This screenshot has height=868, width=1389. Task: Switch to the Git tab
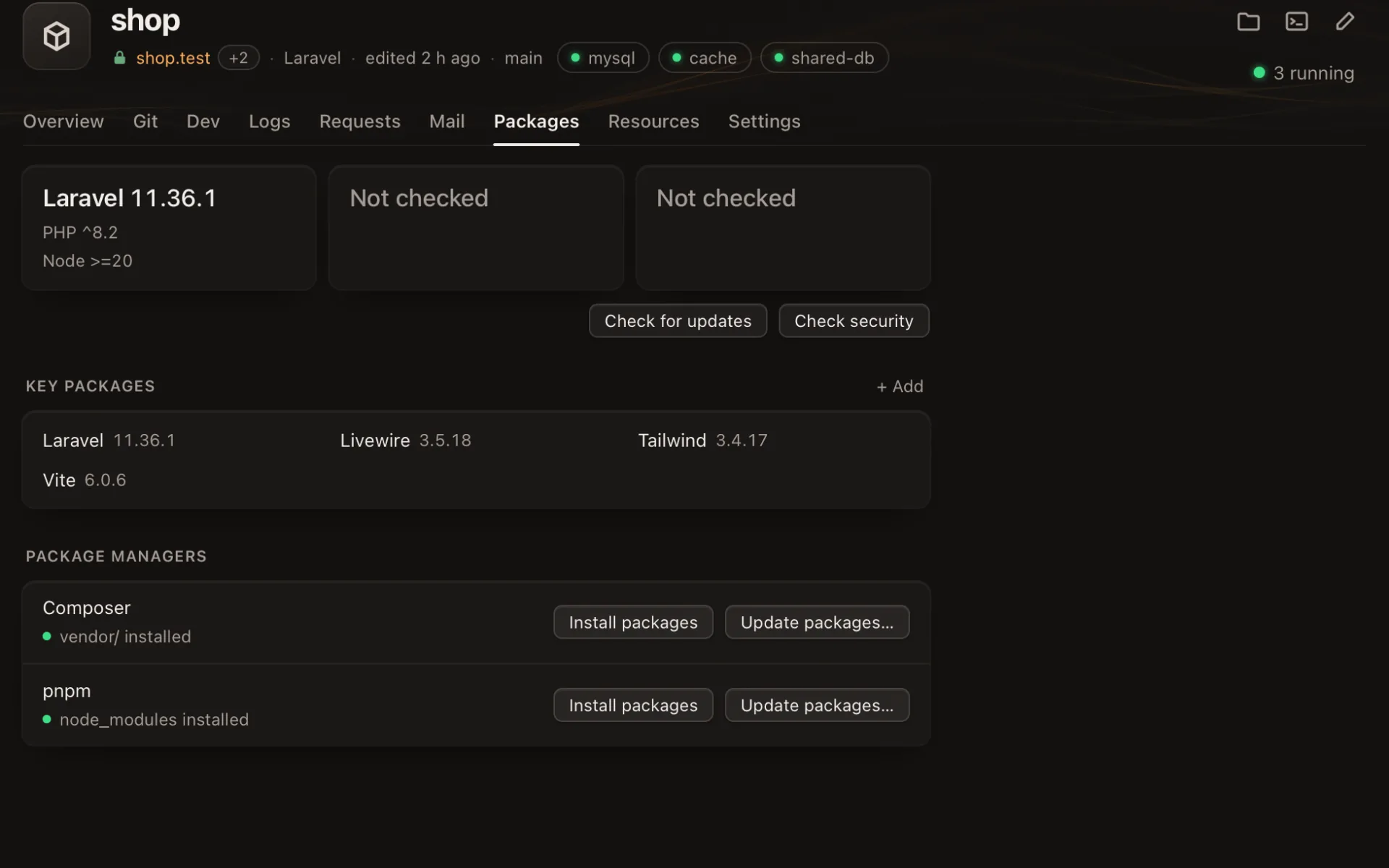coord(145,122)
